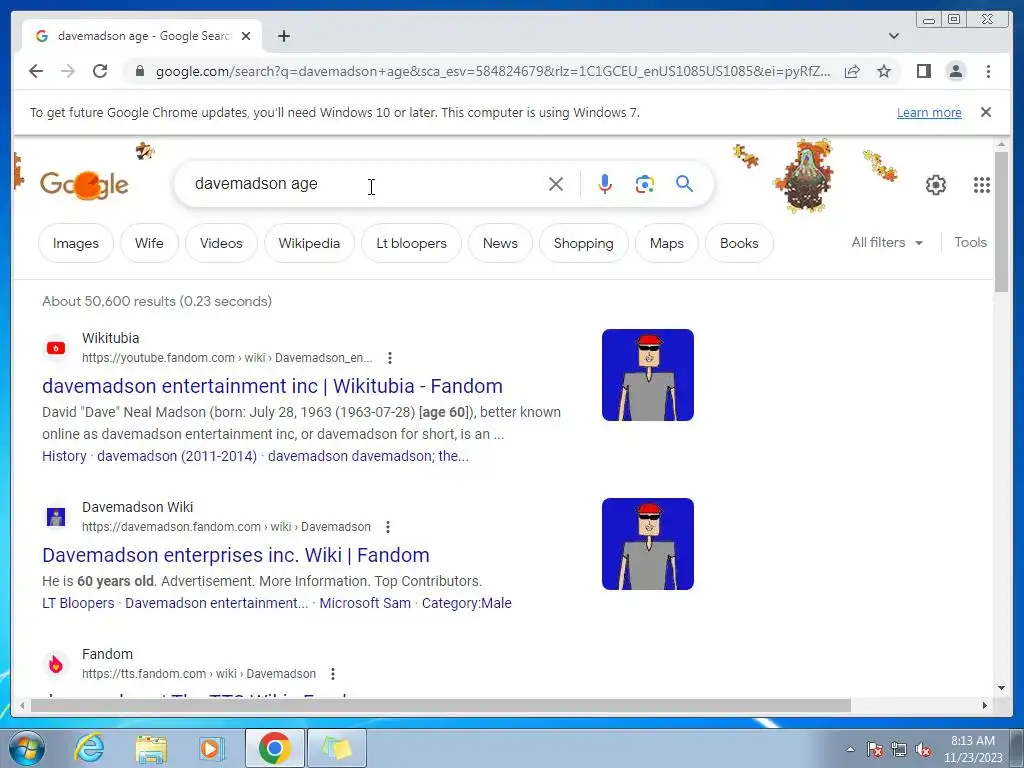Click the muted volume tray icon
1024x768 pixels.
[x=923, y=750]
